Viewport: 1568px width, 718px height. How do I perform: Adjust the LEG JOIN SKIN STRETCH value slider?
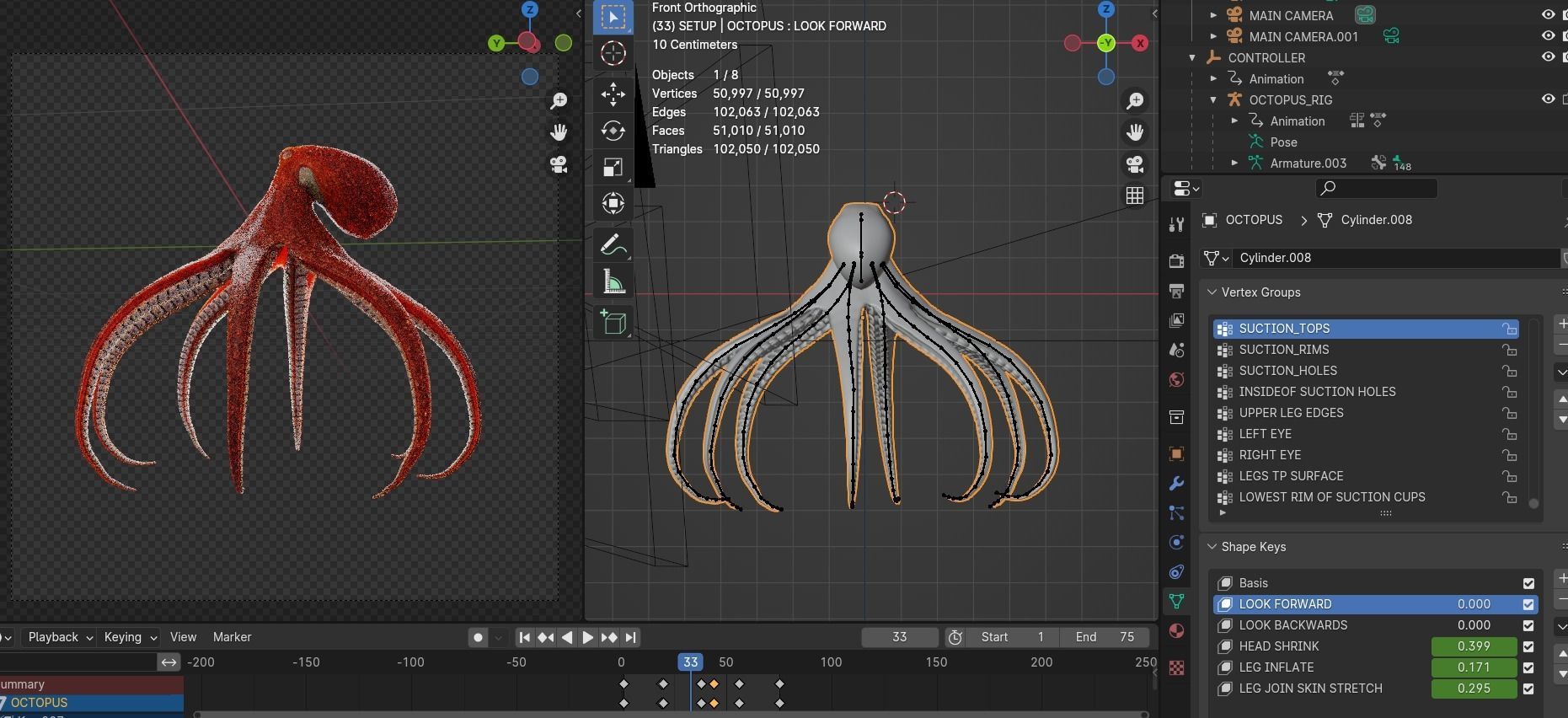click(x=1474, y=689)
